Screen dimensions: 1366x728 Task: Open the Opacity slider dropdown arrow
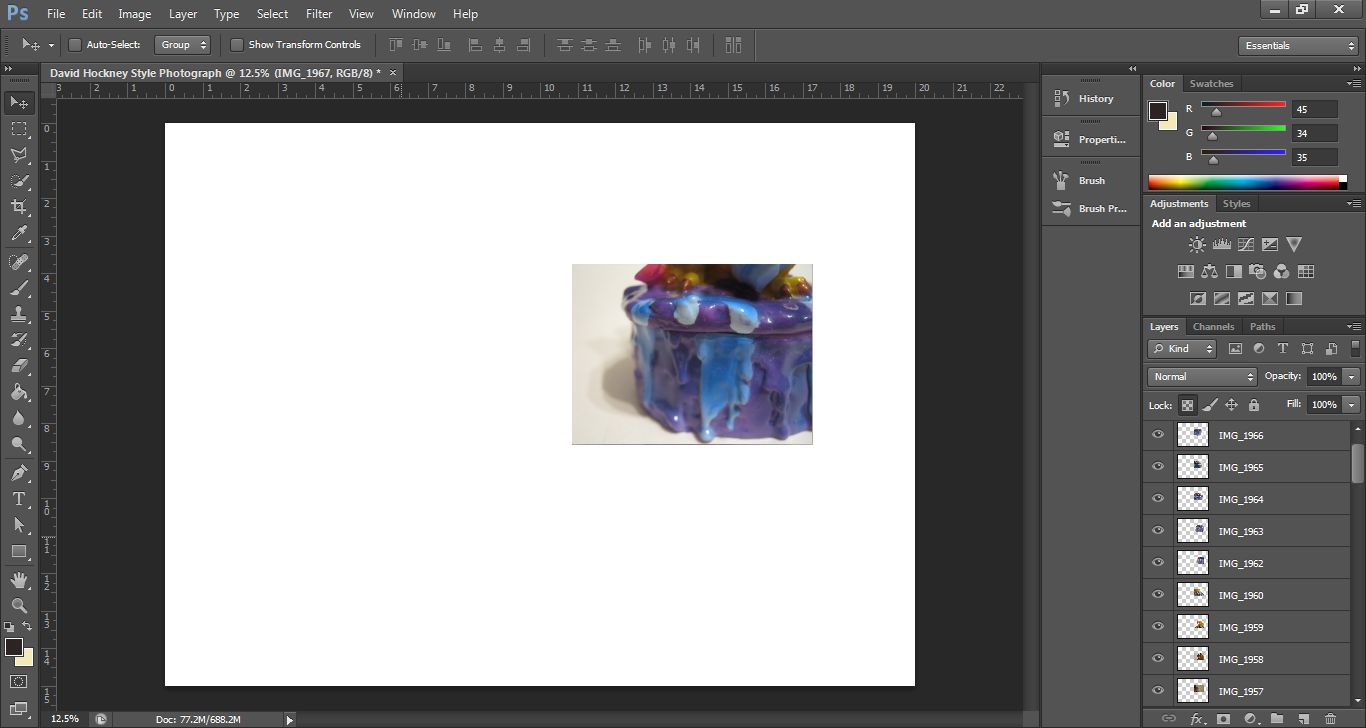[1352, 377]
